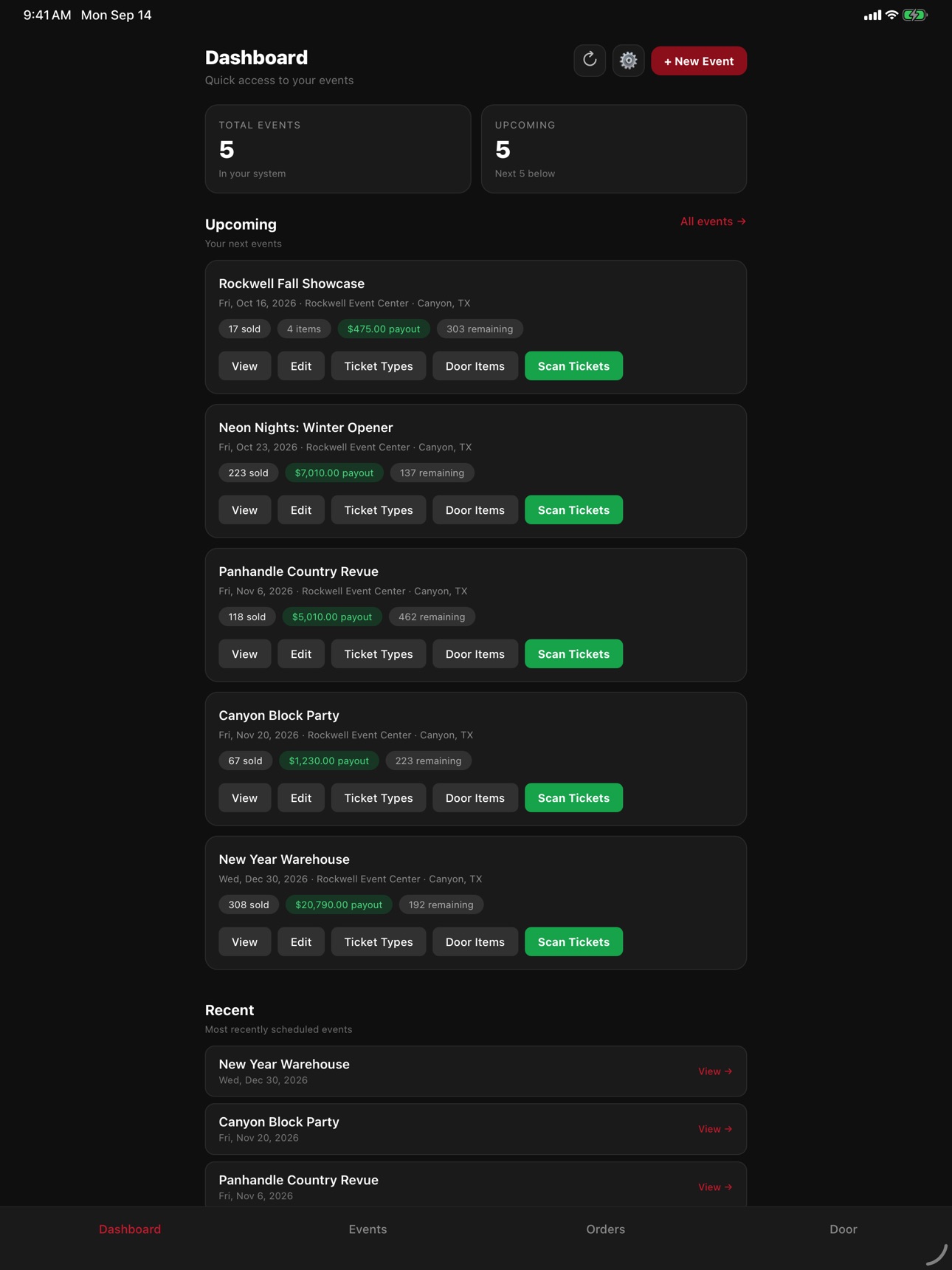Edit the Canyon Block Party event
The height and width of the screenshot is (1270, 952).
tap(301, 798)
